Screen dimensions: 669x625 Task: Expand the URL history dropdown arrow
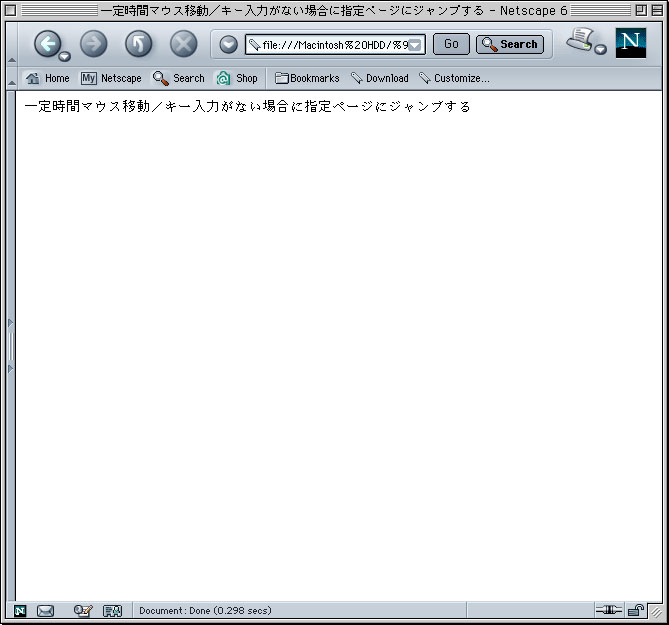[415, 45]
